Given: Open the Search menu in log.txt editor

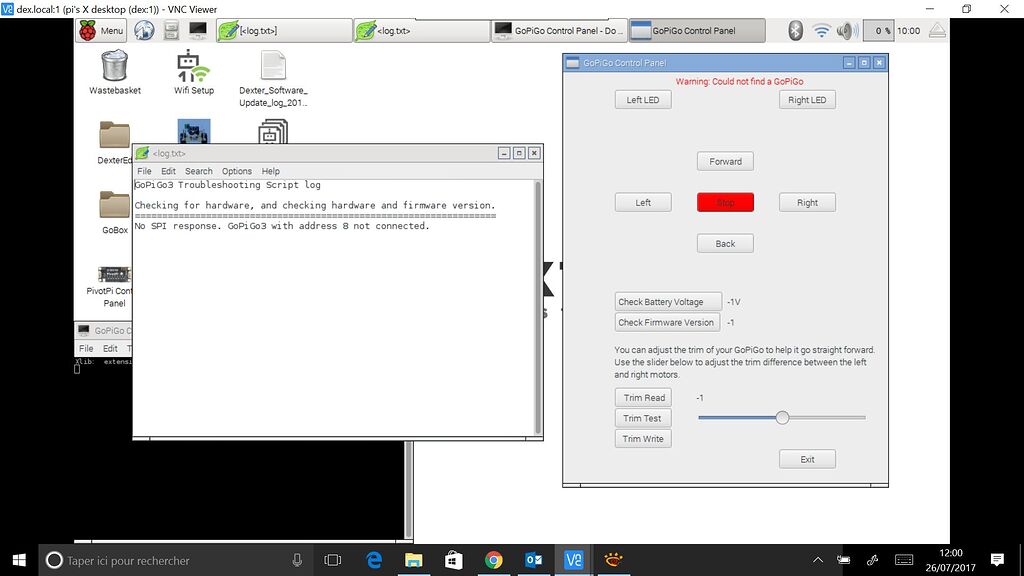Looking at the screenshot, I should coord(199,171).
